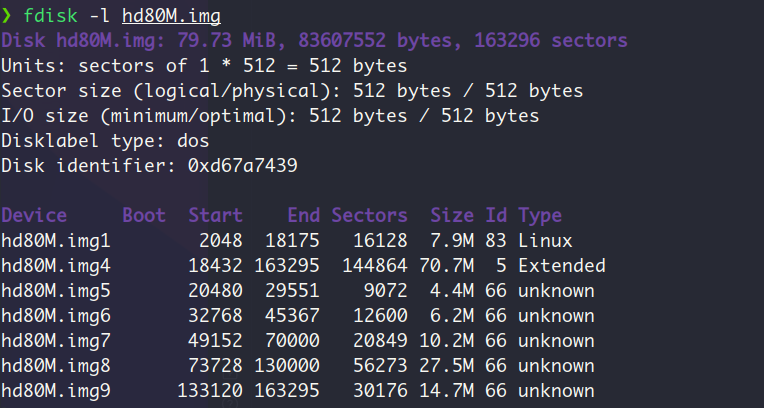The height and width of the screenshot is (408, 764).
Task: Click the Extended type label
Action: (x=562, y=266)
